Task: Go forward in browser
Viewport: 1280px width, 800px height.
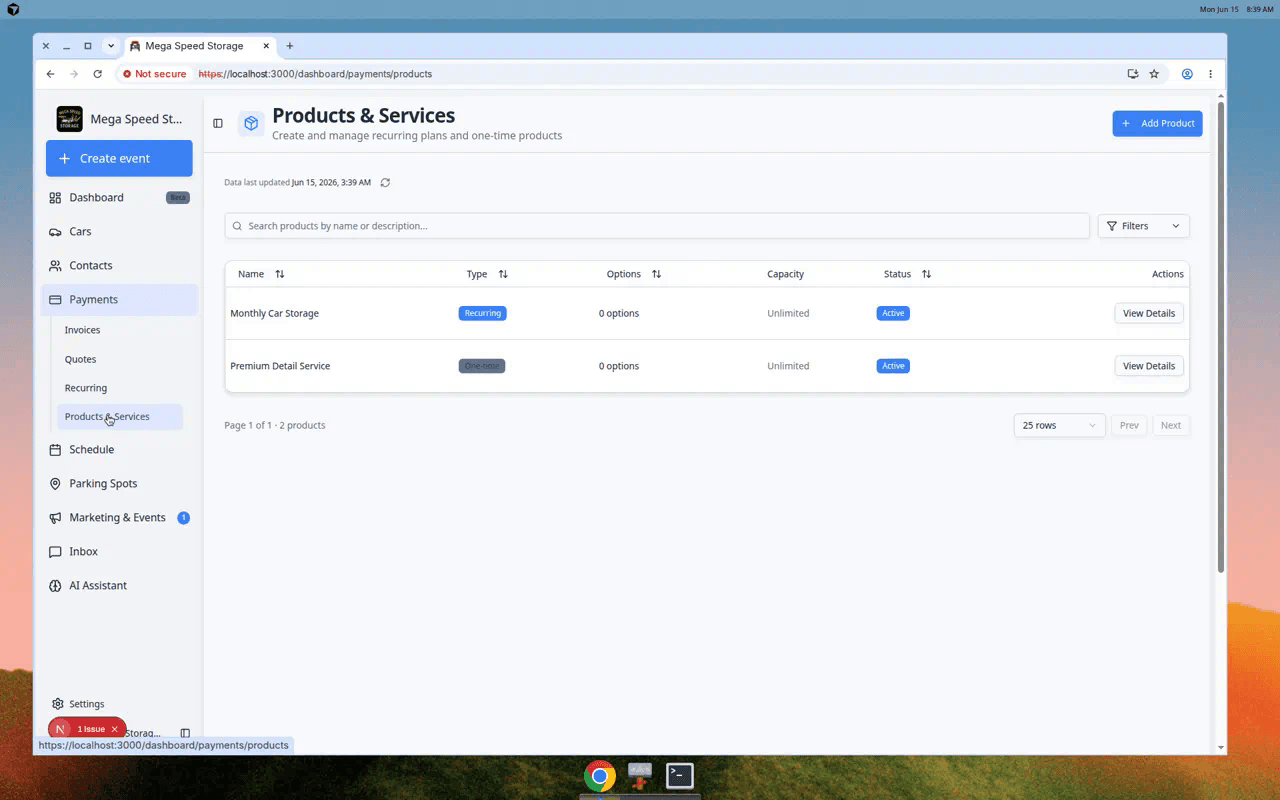Action: click(74, 74)
